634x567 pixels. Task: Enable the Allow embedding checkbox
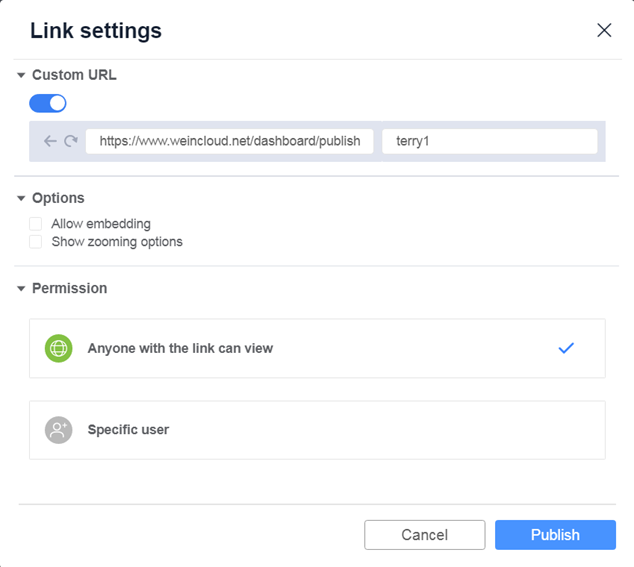pos(36,224)
